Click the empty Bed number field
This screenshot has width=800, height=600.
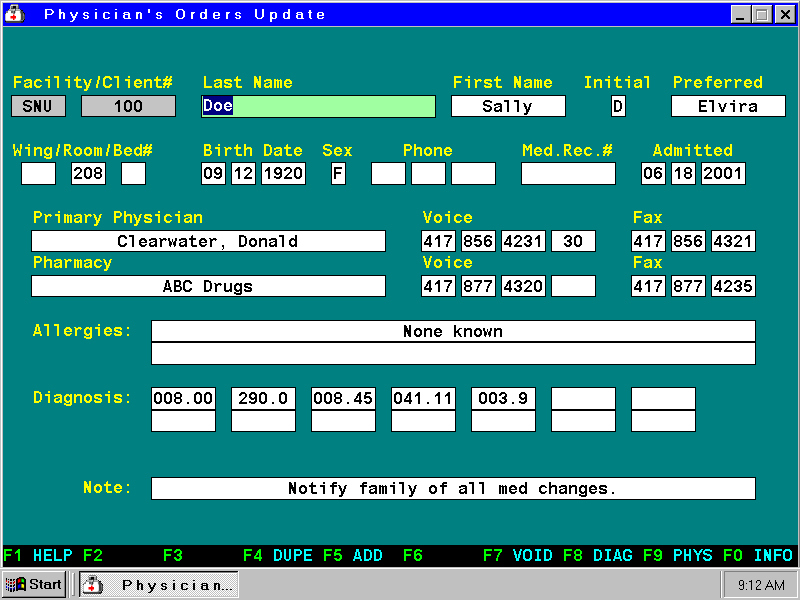pos(133,173)
